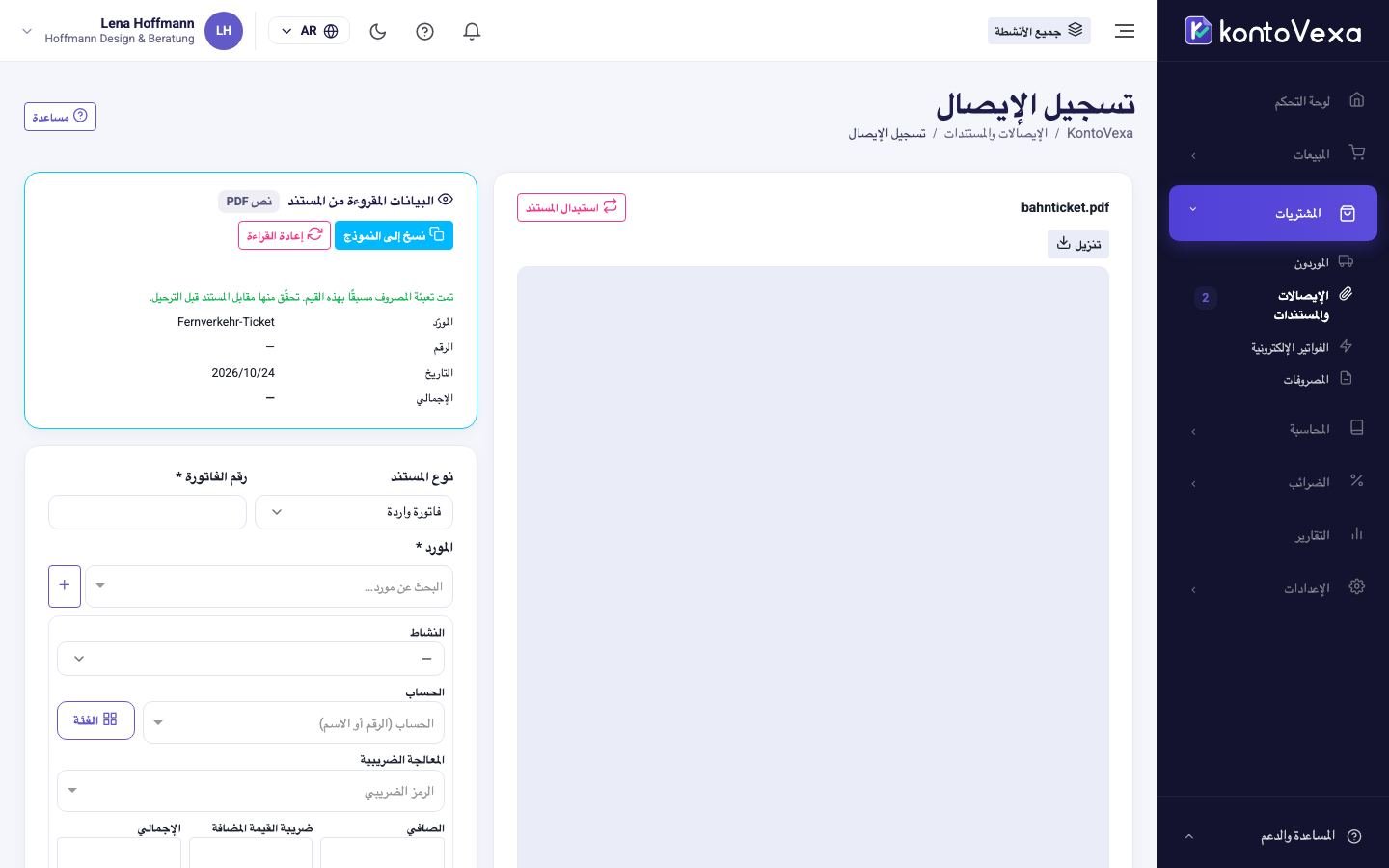Toggle dark mode moon icon
The image size is (1389, 868).
[x=378, y=31]
